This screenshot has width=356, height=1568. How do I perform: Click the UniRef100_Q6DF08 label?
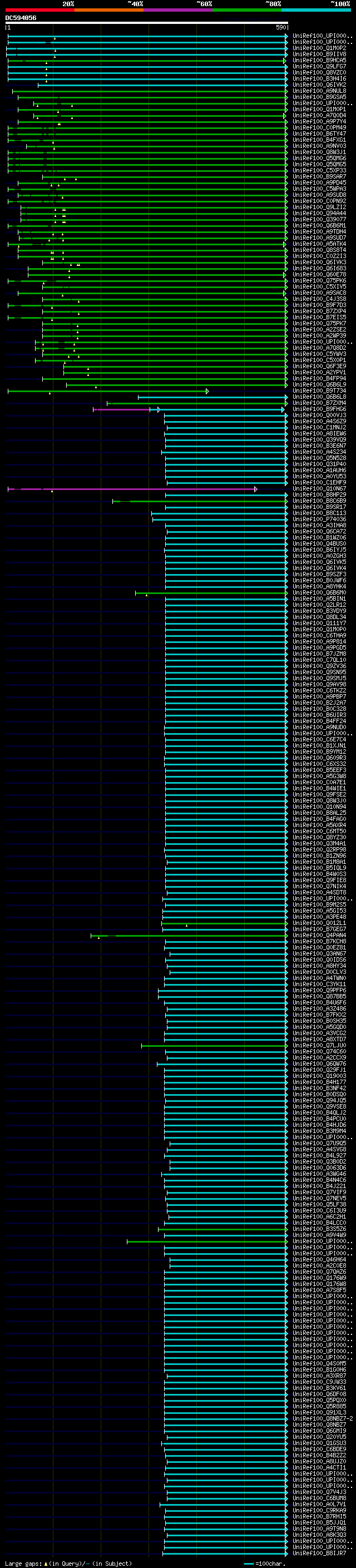(x=319, y=1394)
